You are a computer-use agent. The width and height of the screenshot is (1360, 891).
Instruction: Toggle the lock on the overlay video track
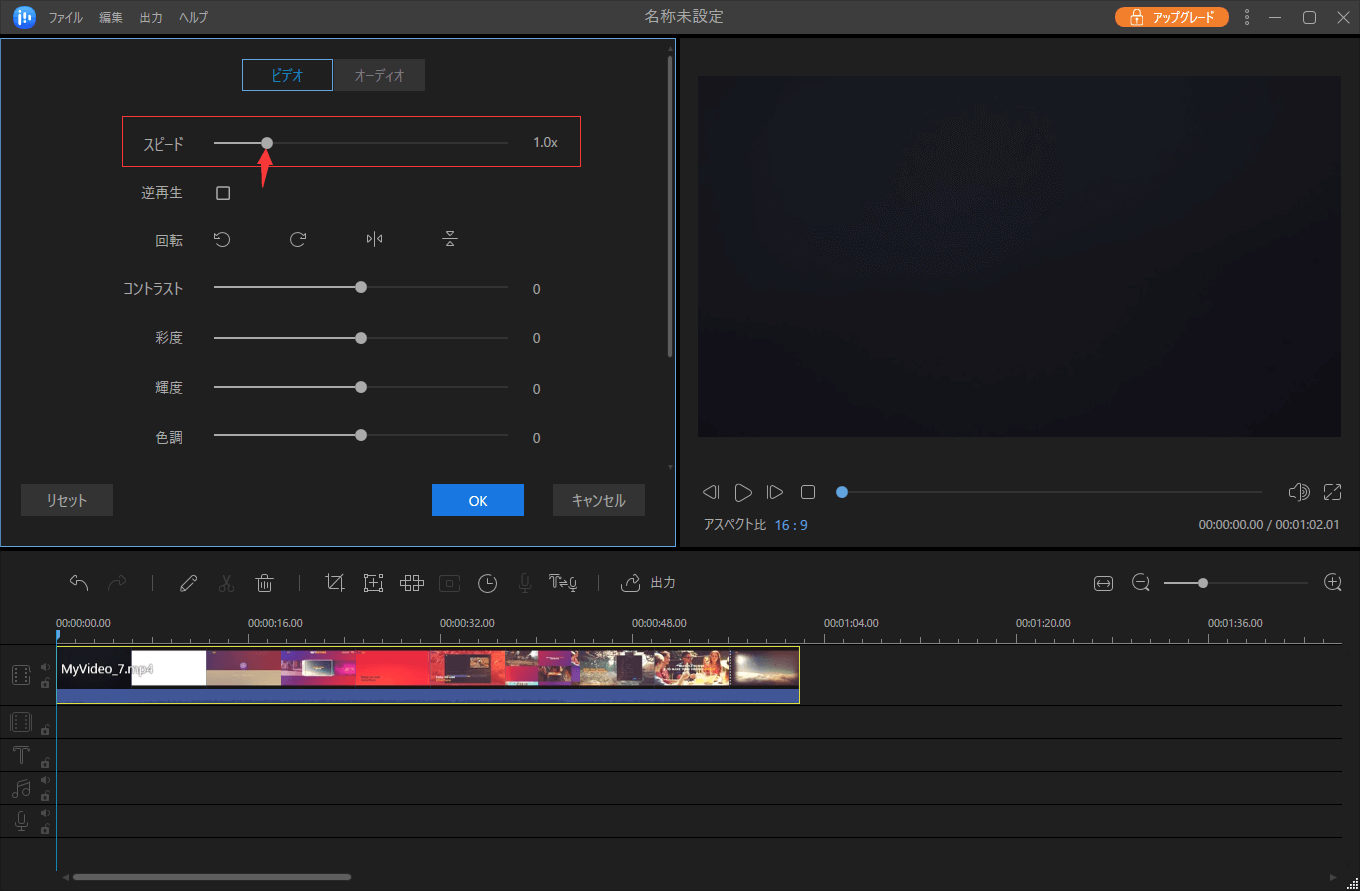coord(45,730)
